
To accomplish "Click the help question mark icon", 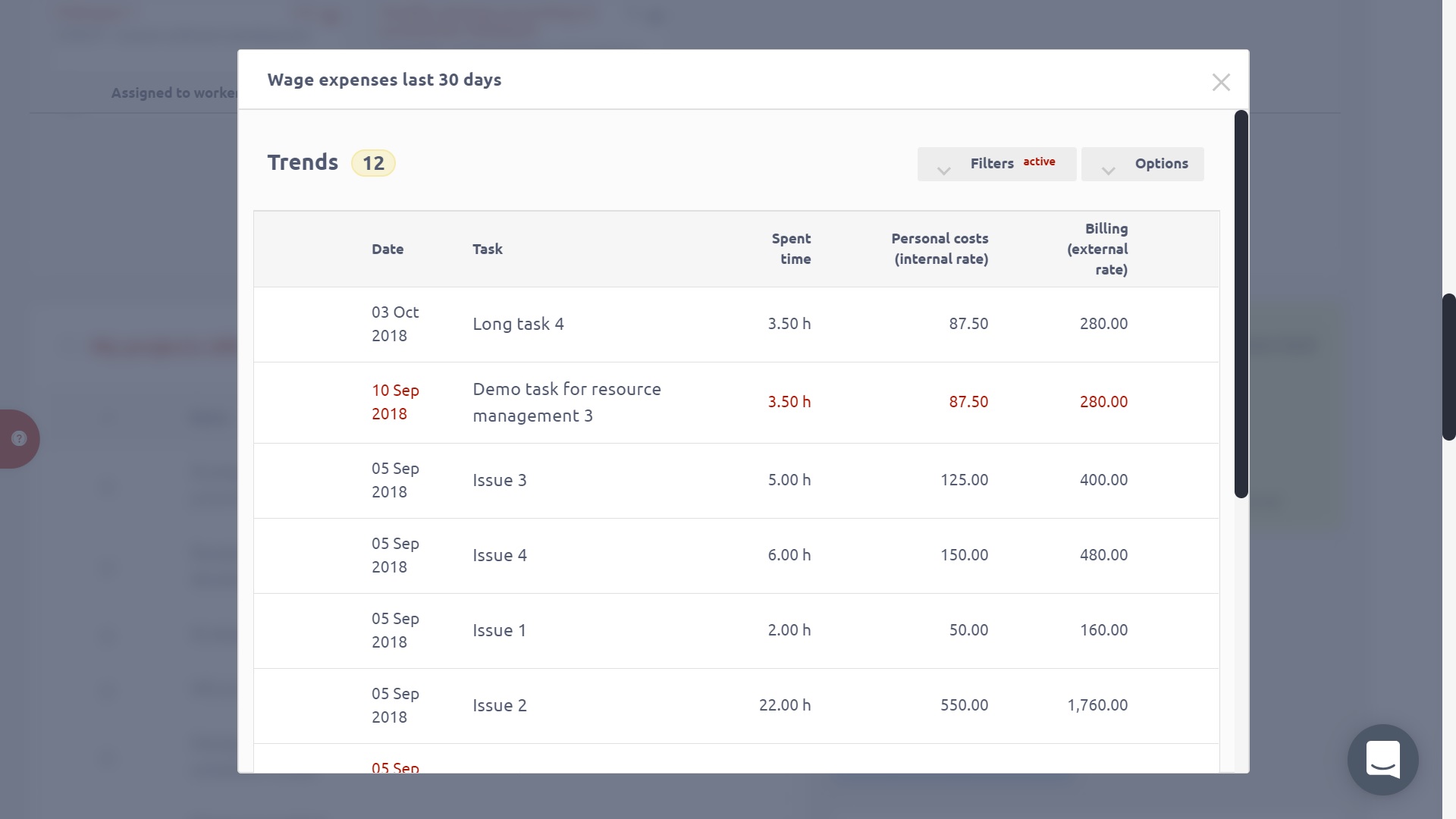I will coord(19,439).
